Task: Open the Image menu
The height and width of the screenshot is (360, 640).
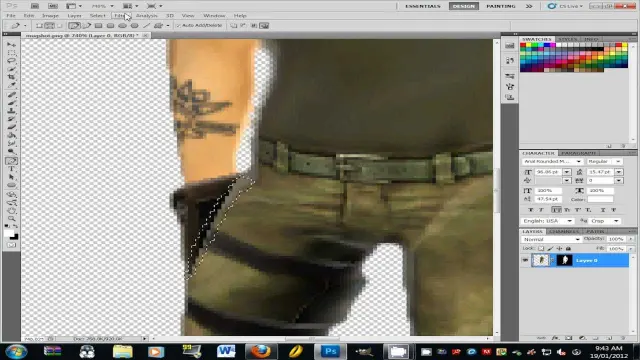Action: pyautogui.click(x=50, y=16)
